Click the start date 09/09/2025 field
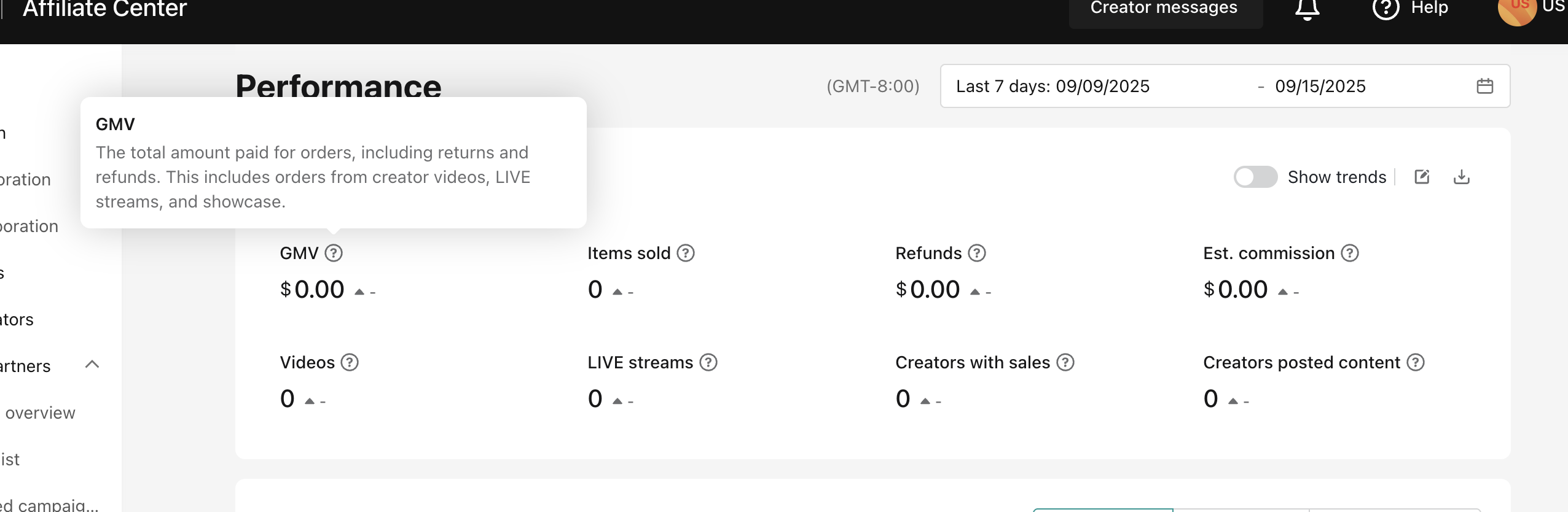 coord(1102,86)
